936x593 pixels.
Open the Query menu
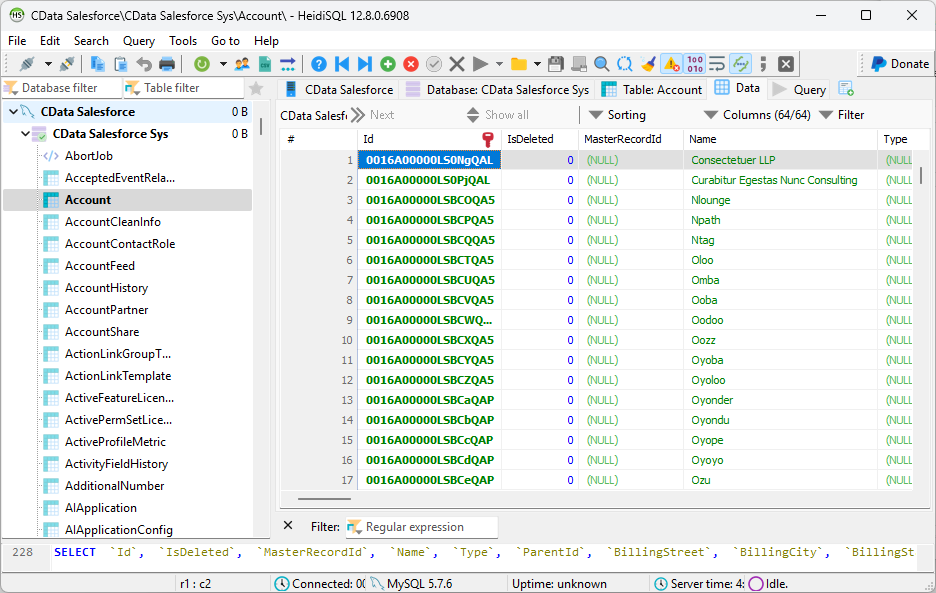click(139, 41)
